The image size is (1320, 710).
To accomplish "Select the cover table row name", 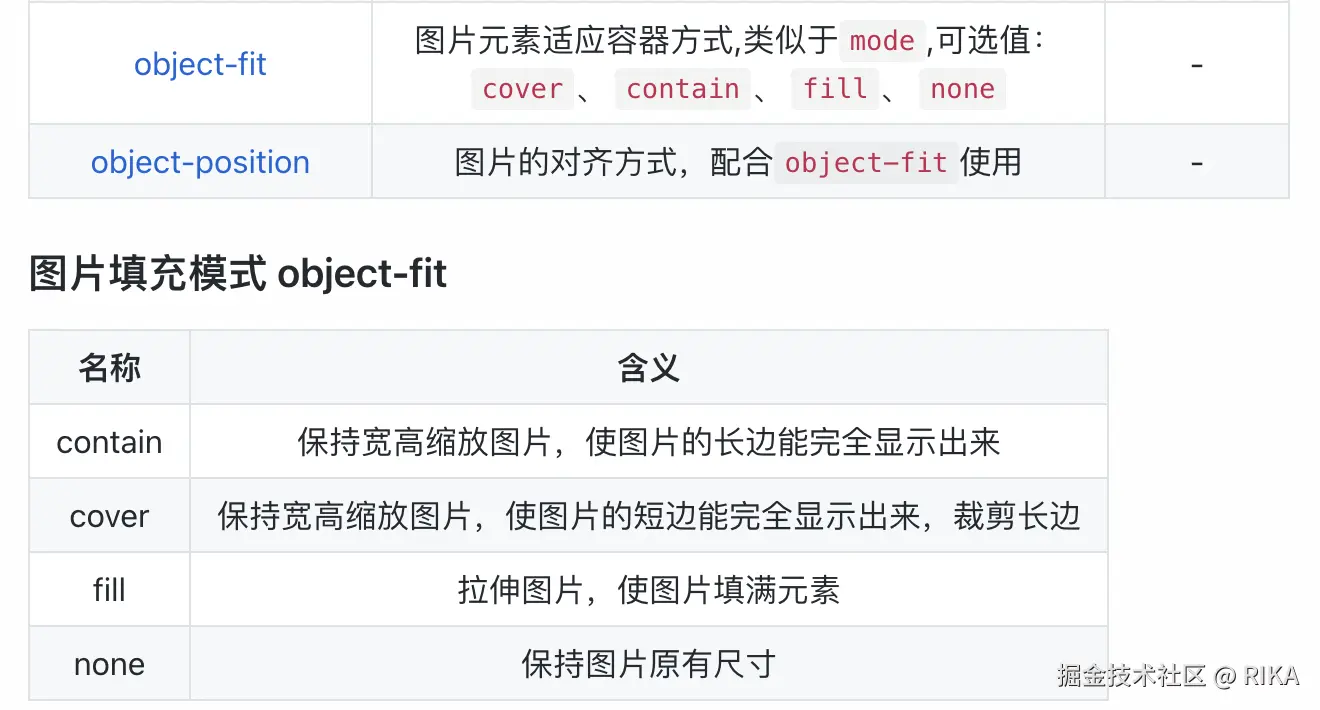I will click(x=110, y=516).
